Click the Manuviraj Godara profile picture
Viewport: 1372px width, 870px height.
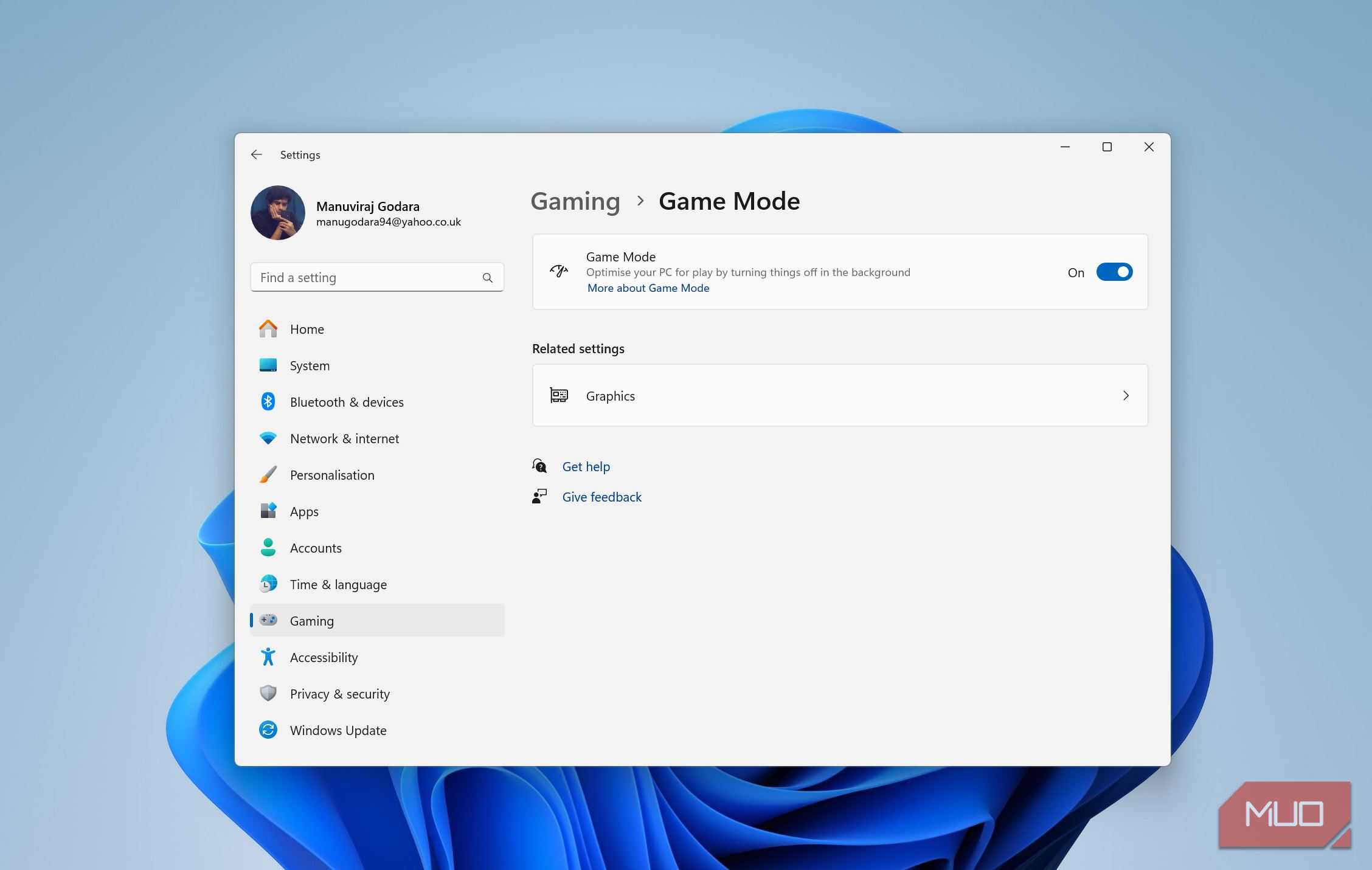[x=278, y=213]
